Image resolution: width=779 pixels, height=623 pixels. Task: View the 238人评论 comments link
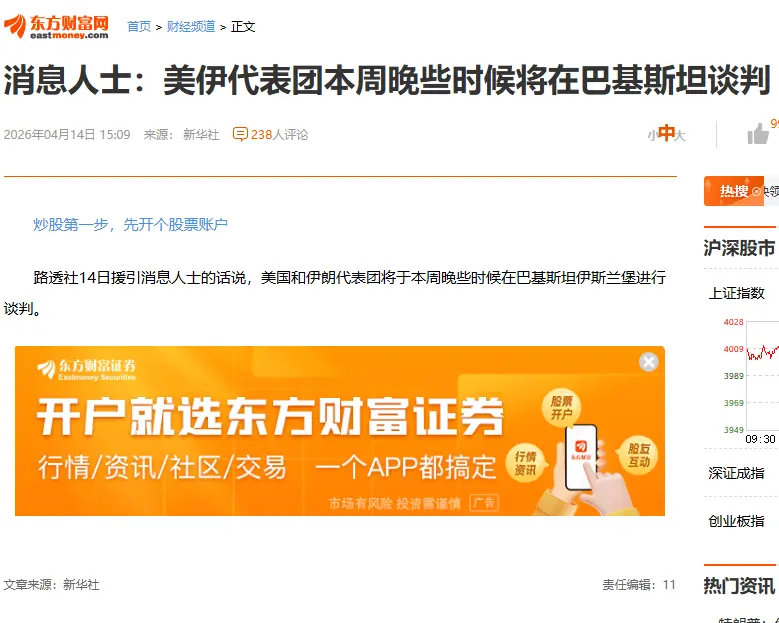tap(279, 135)
